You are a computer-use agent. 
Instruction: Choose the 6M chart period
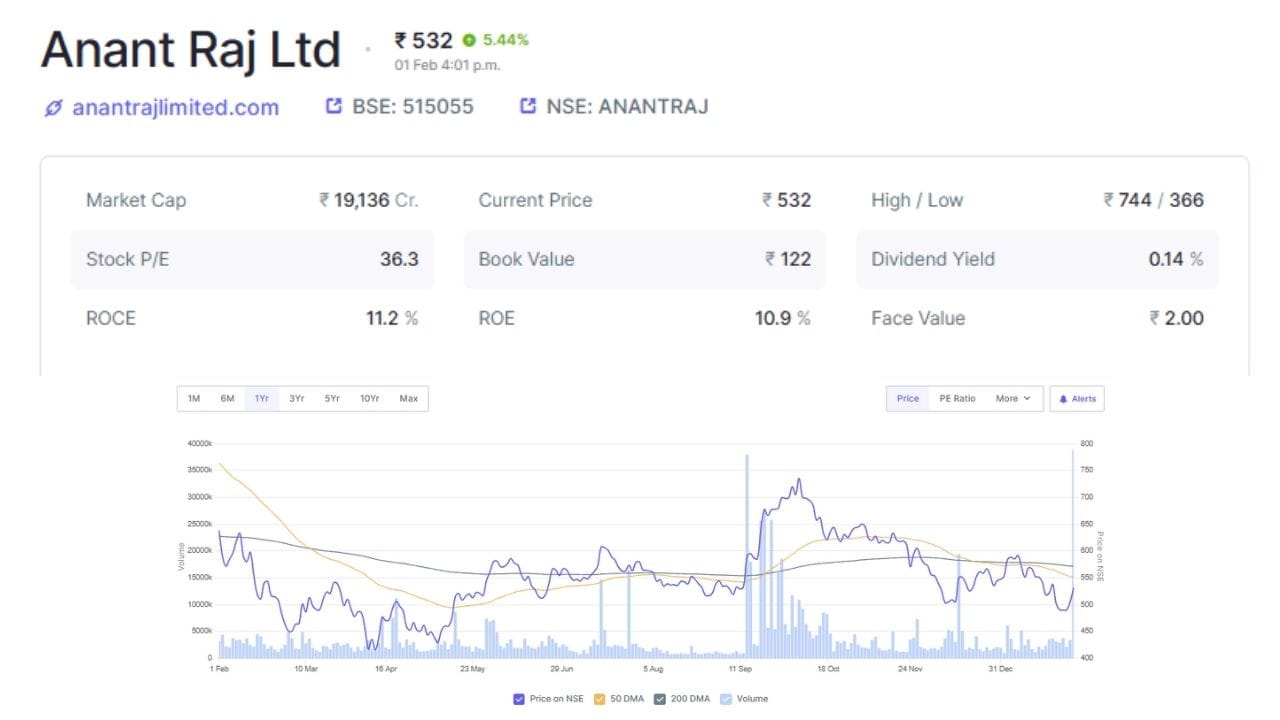227,399
